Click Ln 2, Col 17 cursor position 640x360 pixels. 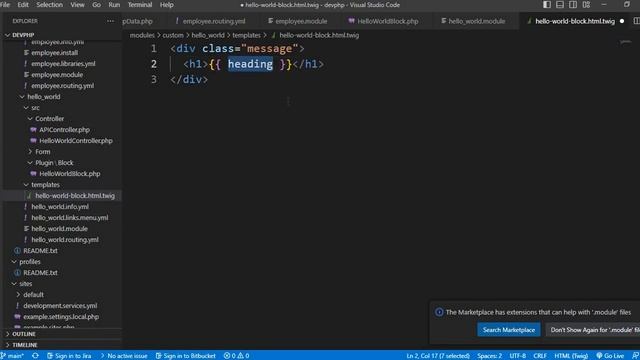coord(438,356)
